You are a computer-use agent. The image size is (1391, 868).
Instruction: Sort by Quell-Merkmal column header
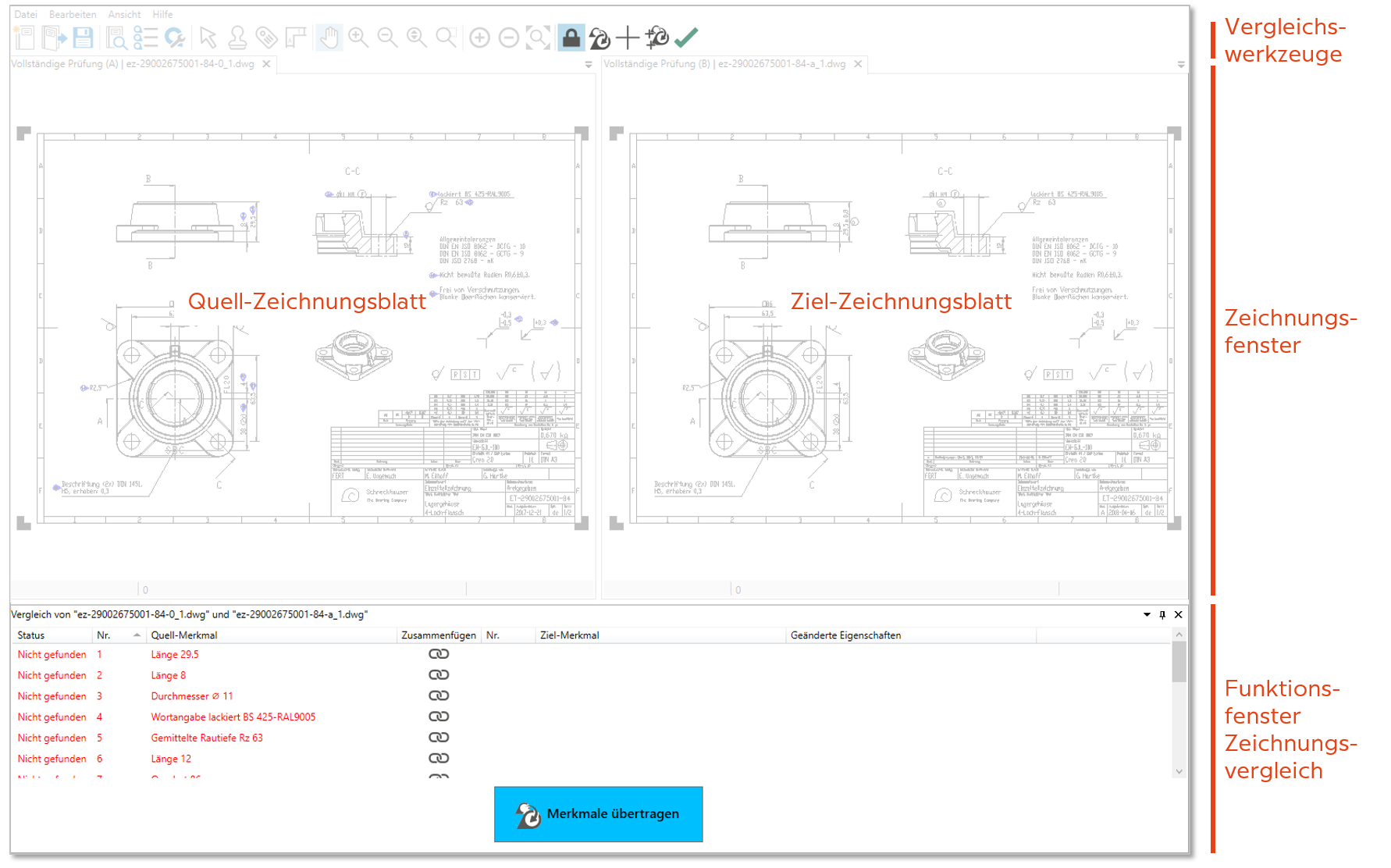[x=184, y=635]
